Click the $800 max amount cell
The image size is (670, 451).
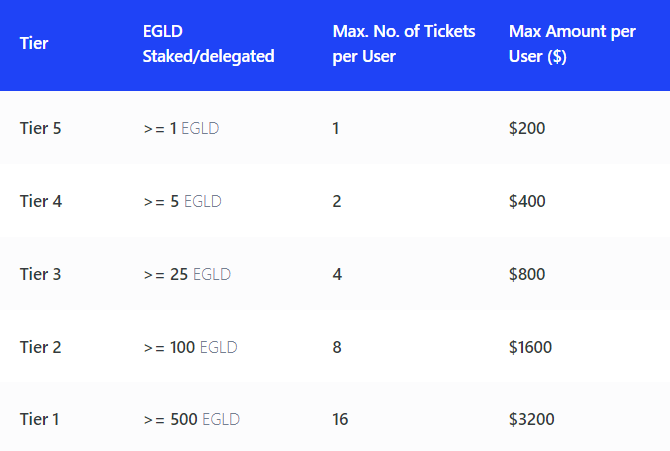coord(527,274)
